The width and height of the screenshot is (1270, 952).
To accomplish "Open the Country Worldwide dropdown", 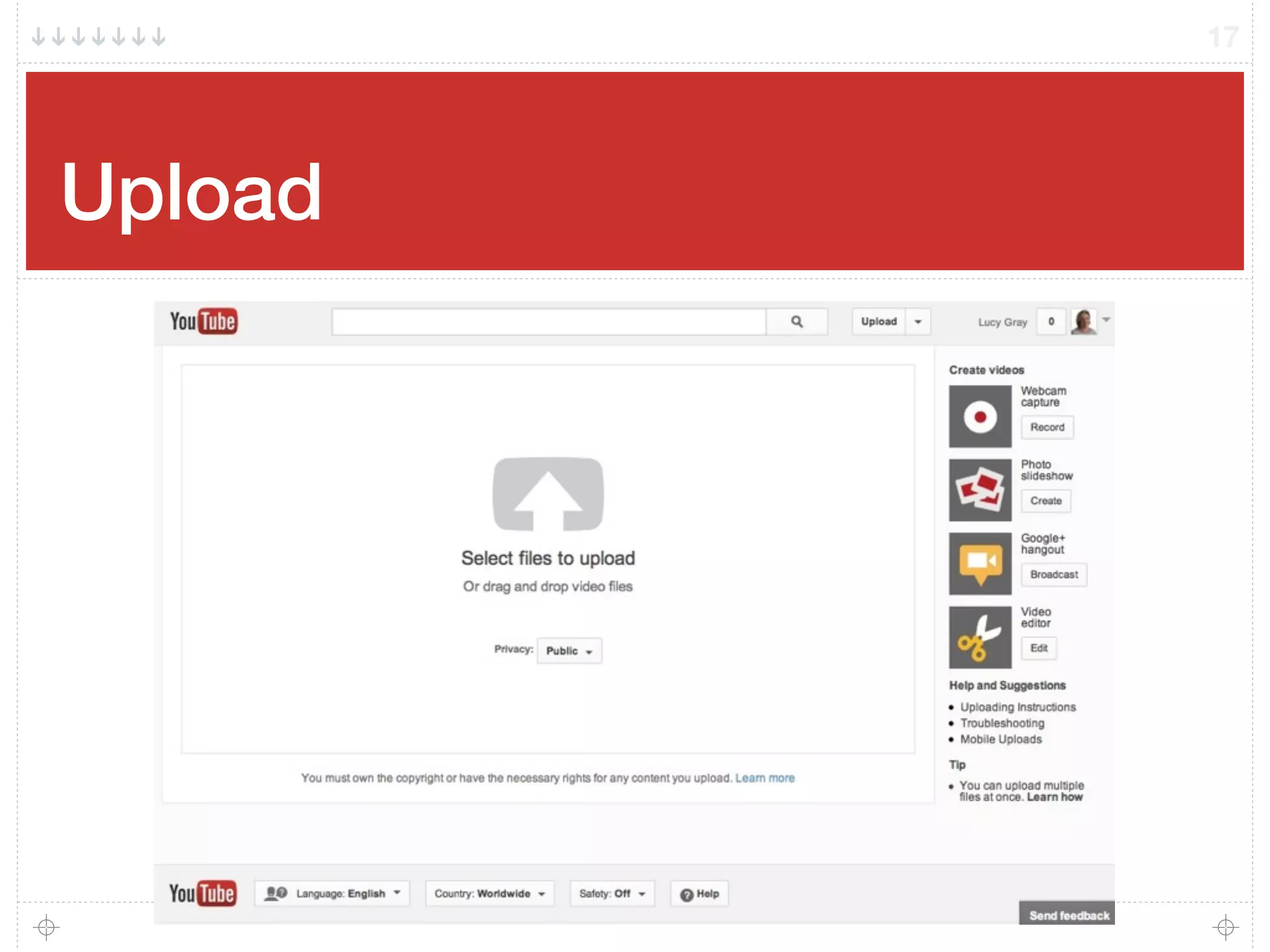I will [x=489, y=893].
